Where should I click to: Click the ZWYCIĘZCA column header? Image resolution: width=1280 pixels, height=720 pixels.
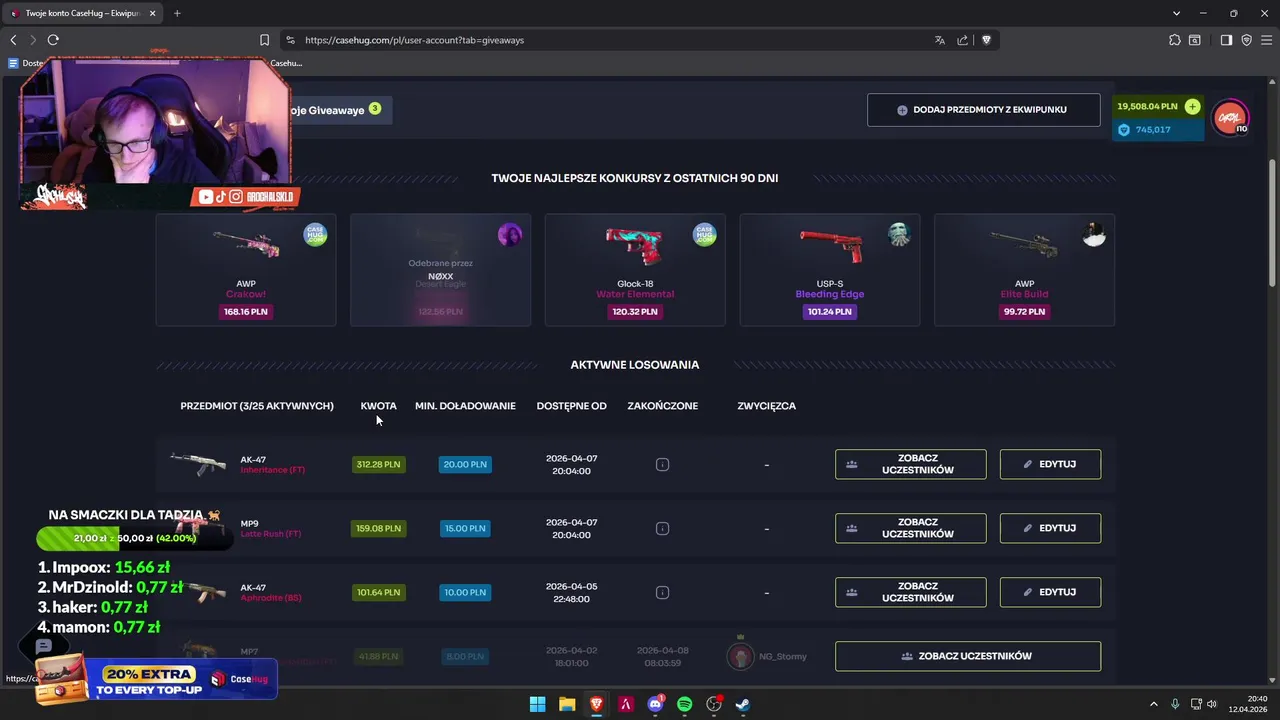766,406
